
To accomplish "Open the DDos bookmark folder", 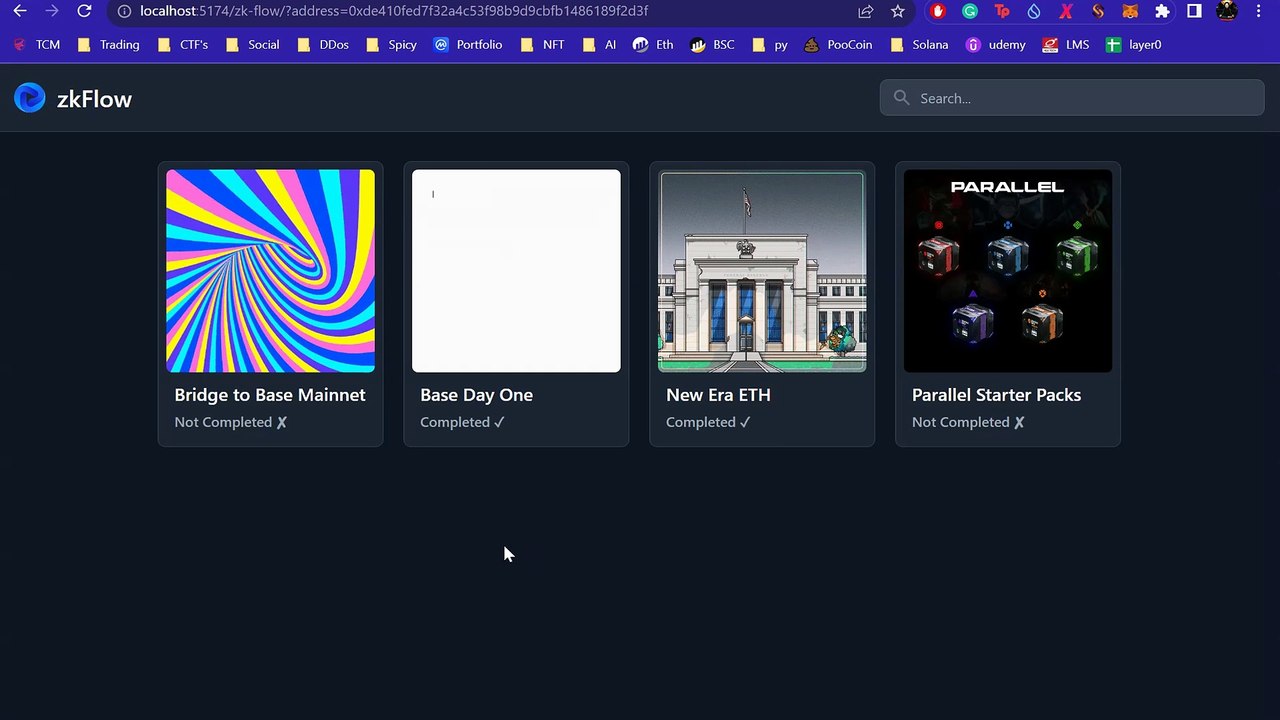I will pos(322,45).
